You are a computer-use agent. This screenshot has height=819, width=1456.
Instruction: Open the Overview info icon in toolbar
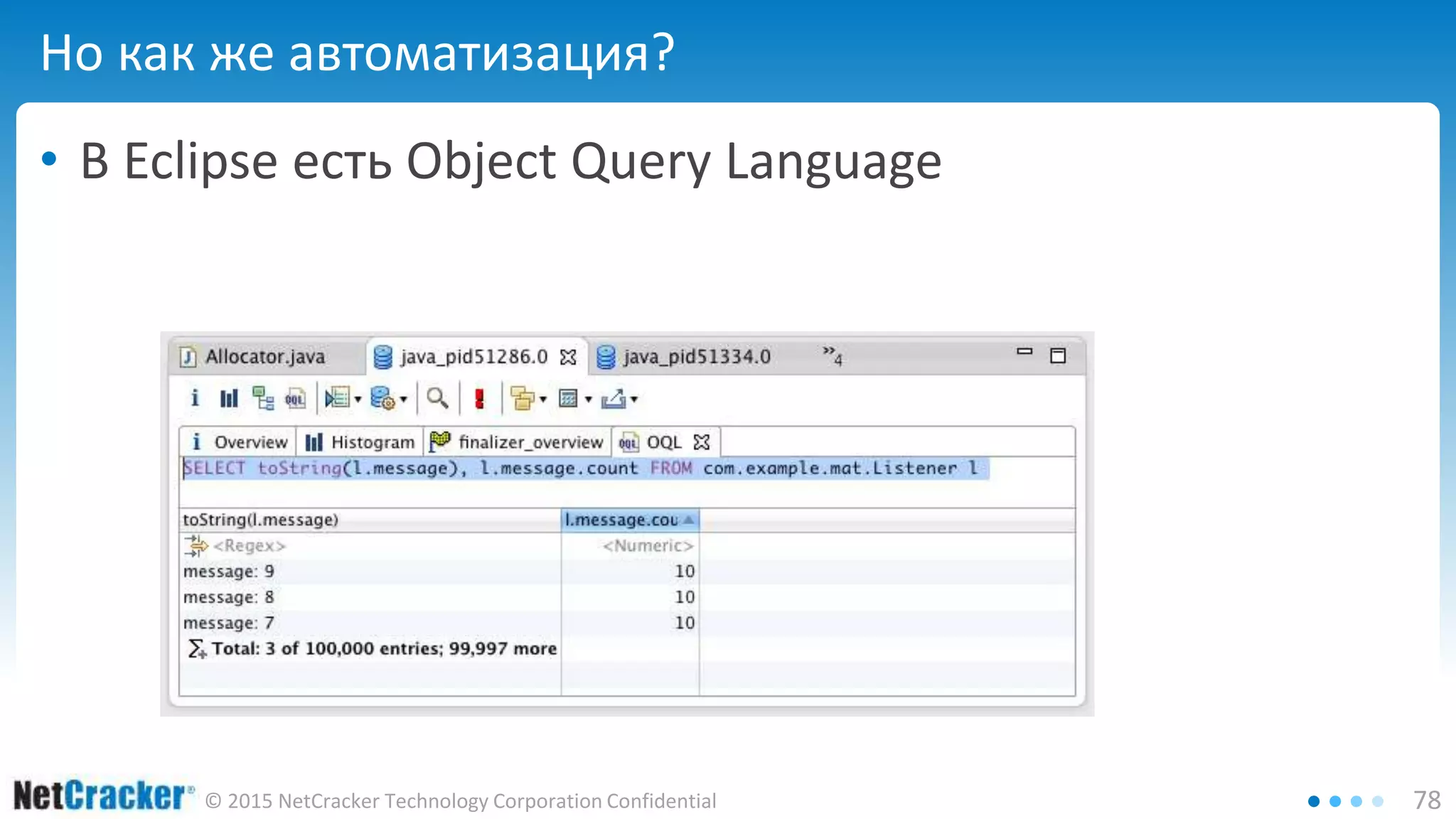[x=194, y=398]
